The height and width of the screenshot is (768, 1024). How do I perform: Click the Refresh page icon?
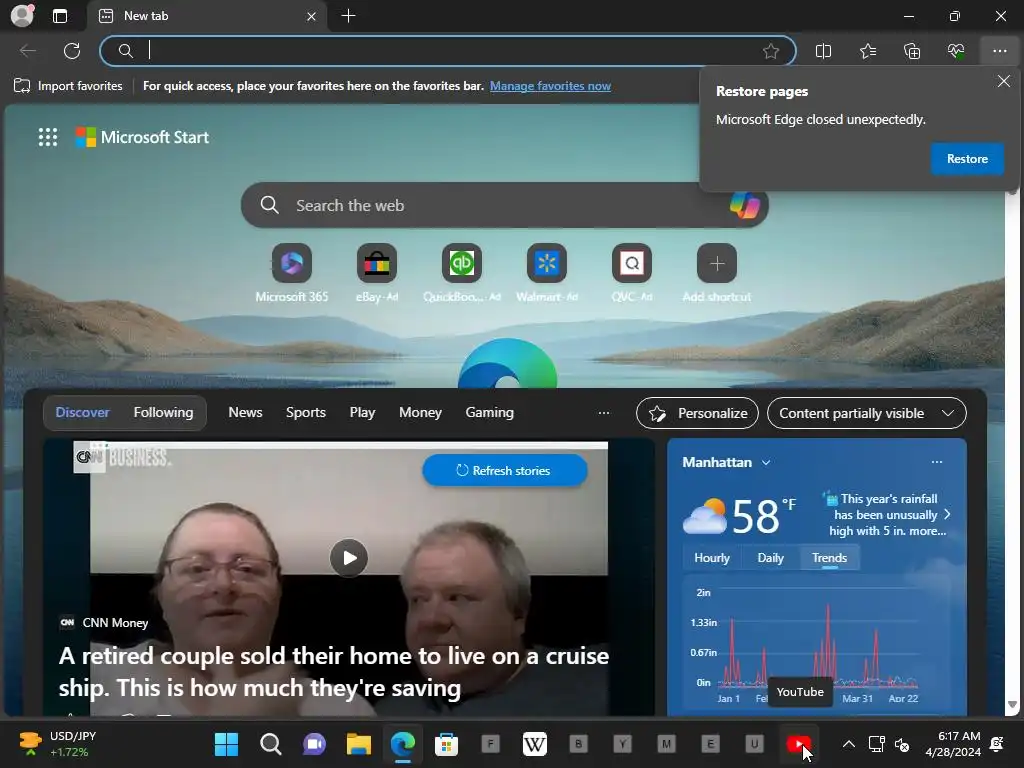tap(72, 51)
